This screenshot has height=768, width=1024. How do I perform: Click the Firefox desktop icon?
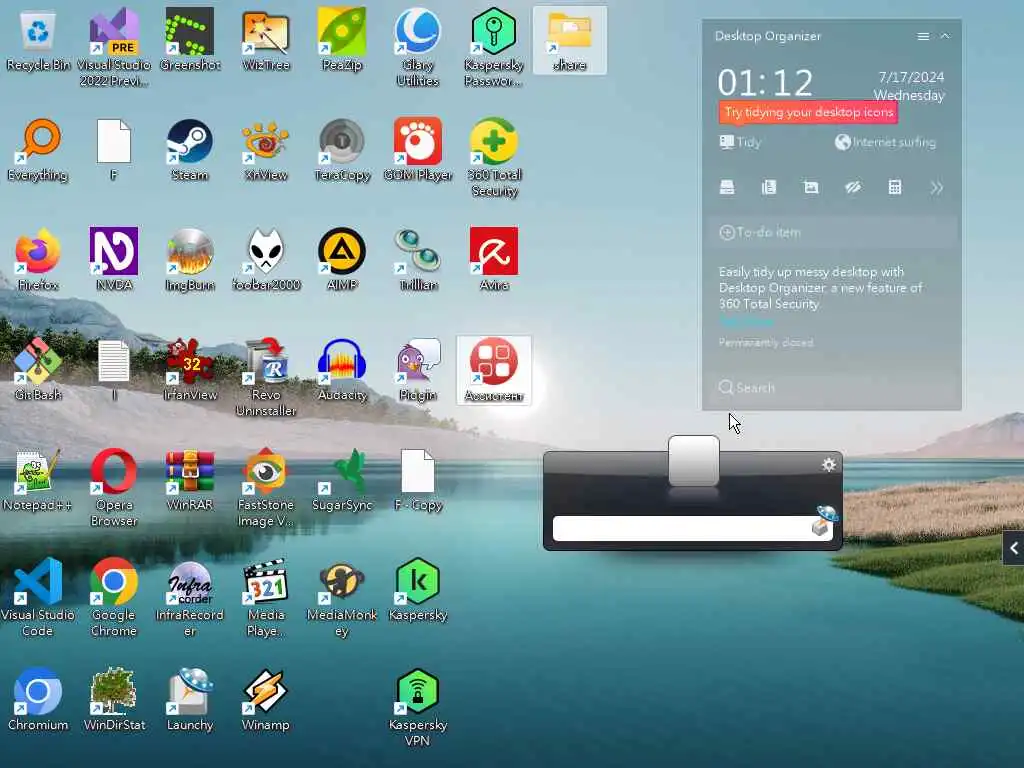click(x=38, y=260)
